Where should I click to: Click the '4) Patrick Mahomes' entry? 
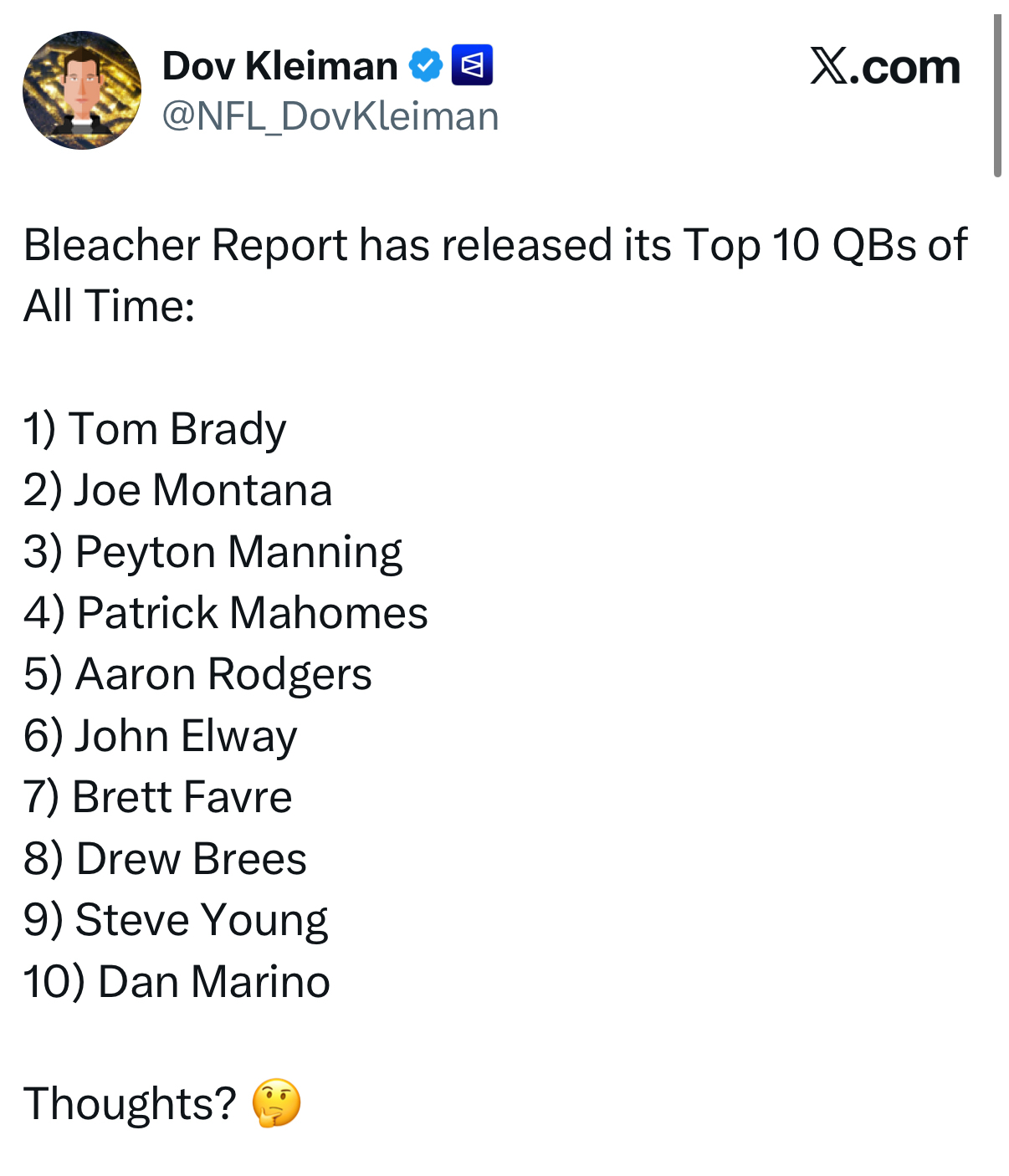coord(225,613)
